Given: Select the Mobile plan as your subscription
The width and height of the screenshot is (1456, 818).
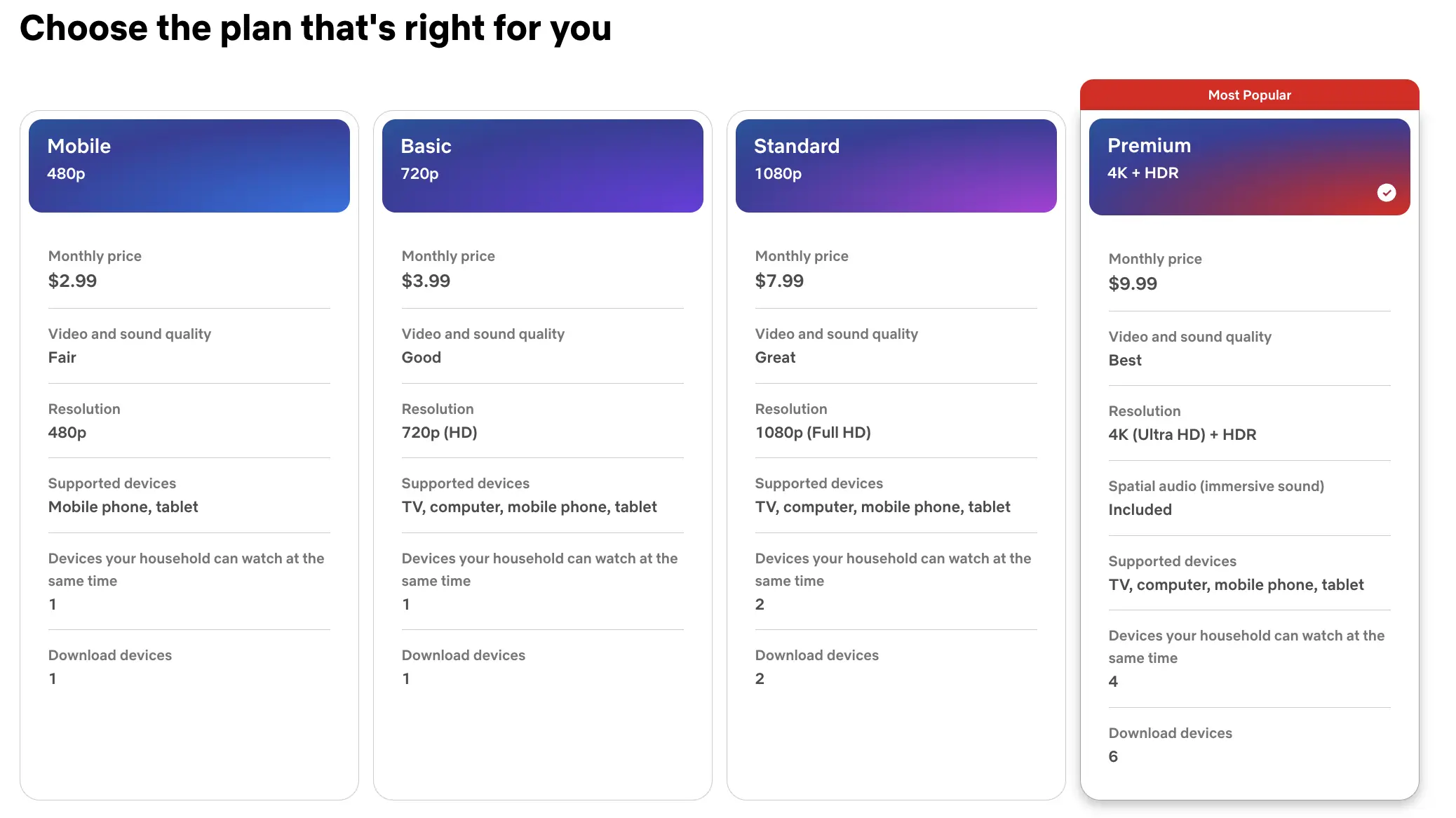Looking at the screenshot, I should (189, 165).
